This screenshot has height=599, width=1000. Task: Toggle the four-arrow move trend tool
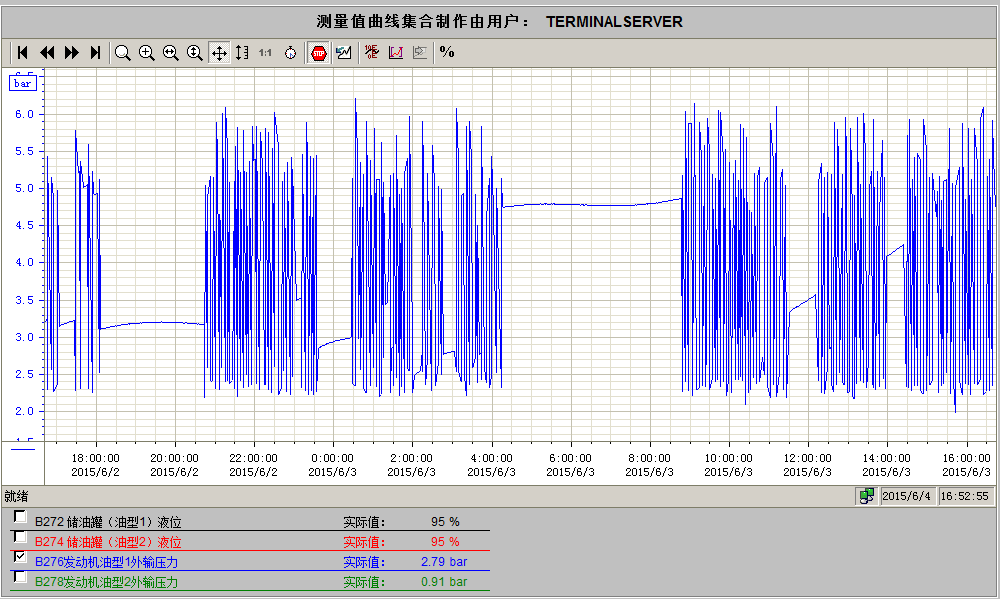coord(219,52)
